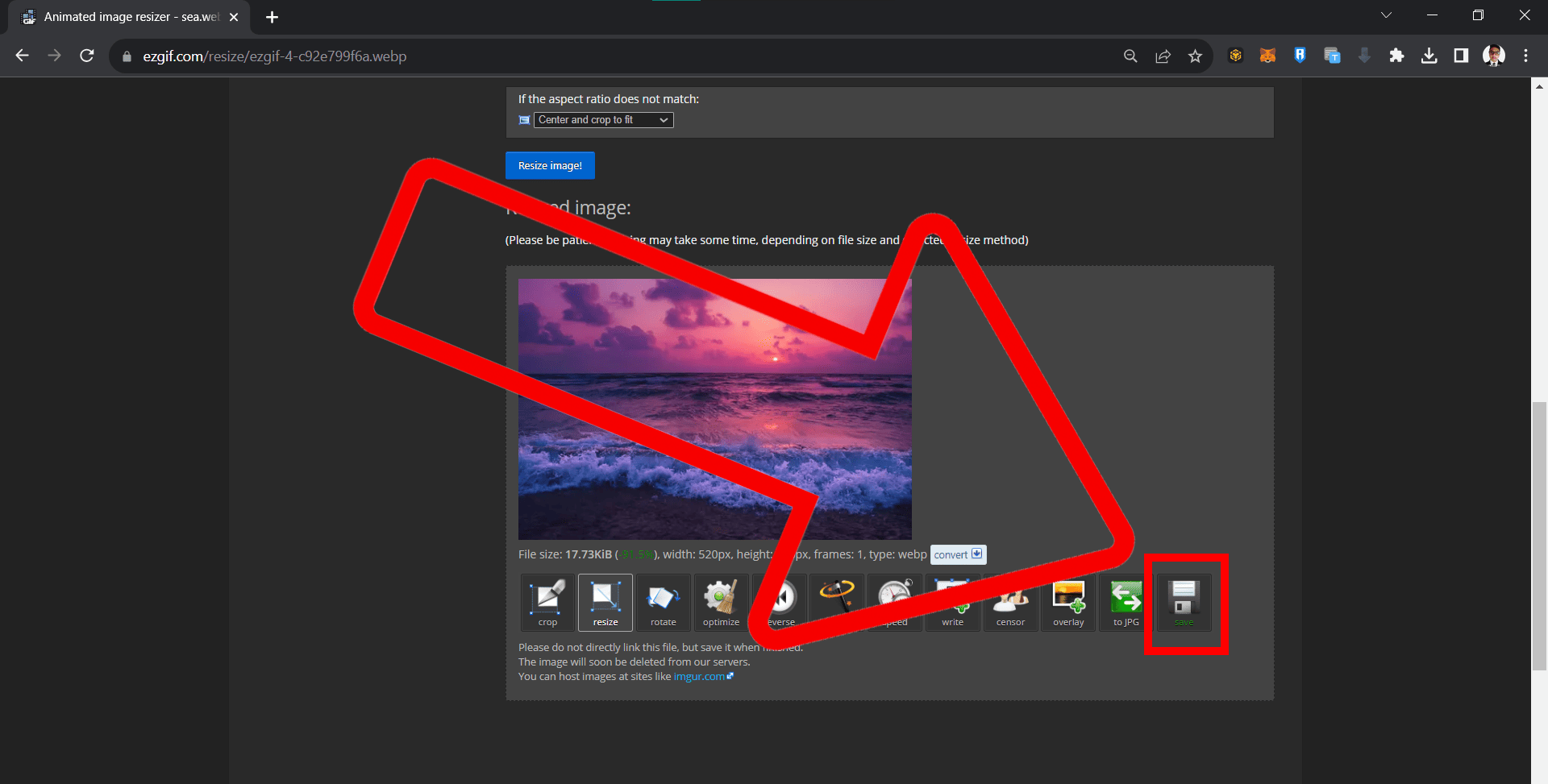Viewport: 1548px width, 784px height.
Task: Open the convert format dropdown
Action: tap(958, 554)
